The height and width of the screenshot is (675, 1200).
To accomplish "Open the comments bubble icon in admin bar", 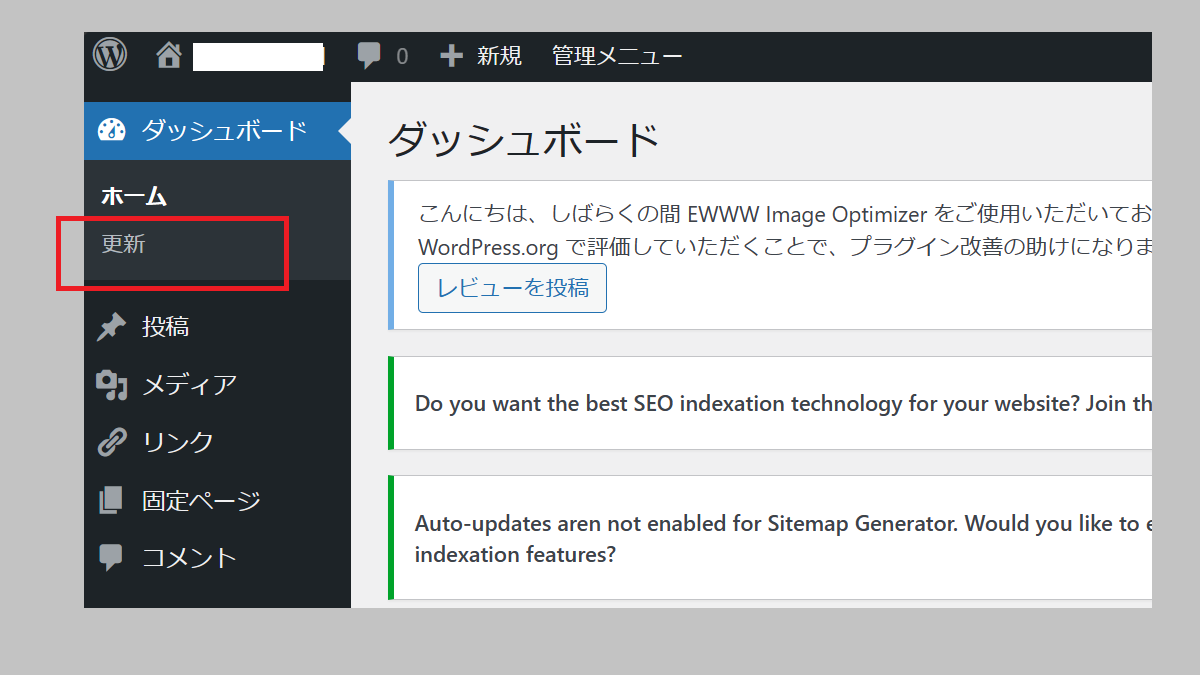I will [x=369, y=56].
